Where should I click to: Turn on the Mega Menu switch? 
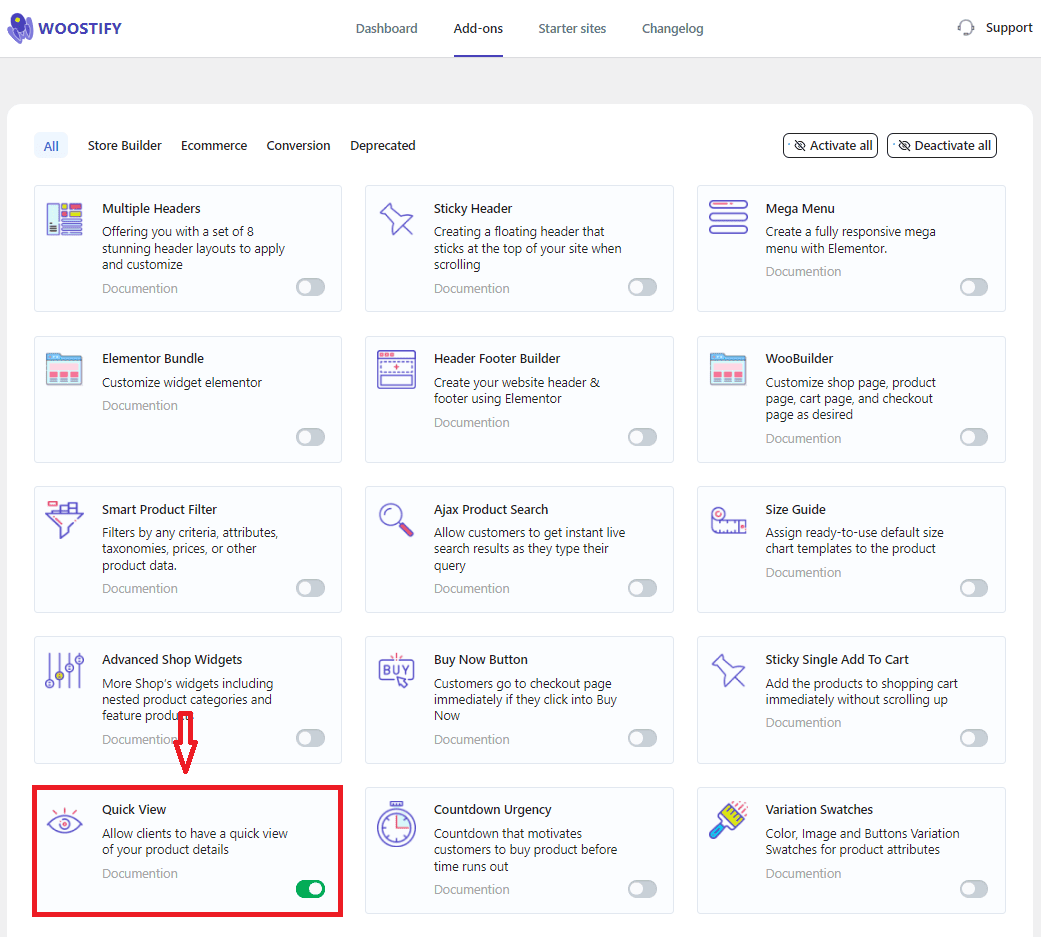pos(974,287)
